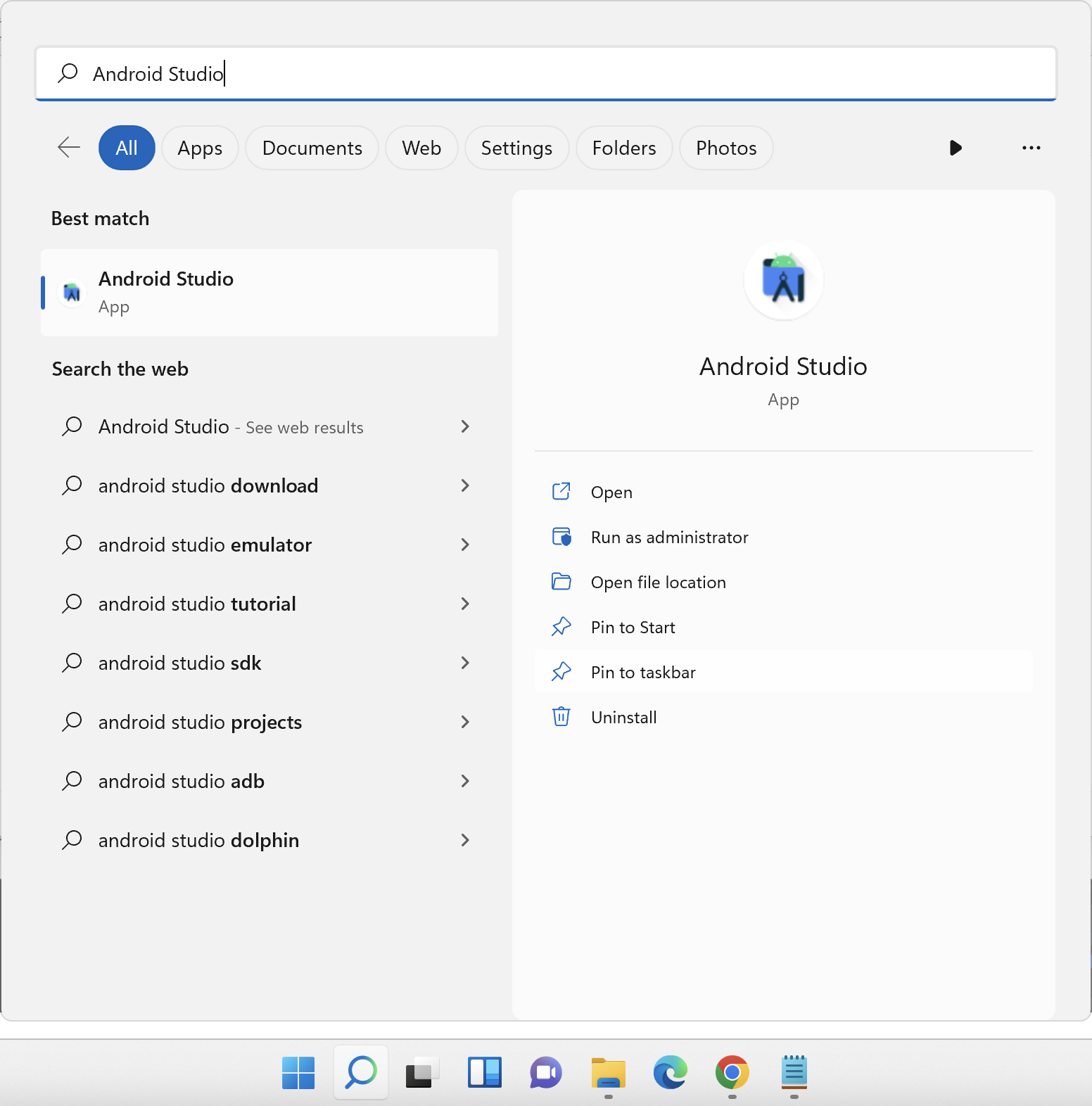Expand chevron for 'android studio emulator'

point(465,545)
